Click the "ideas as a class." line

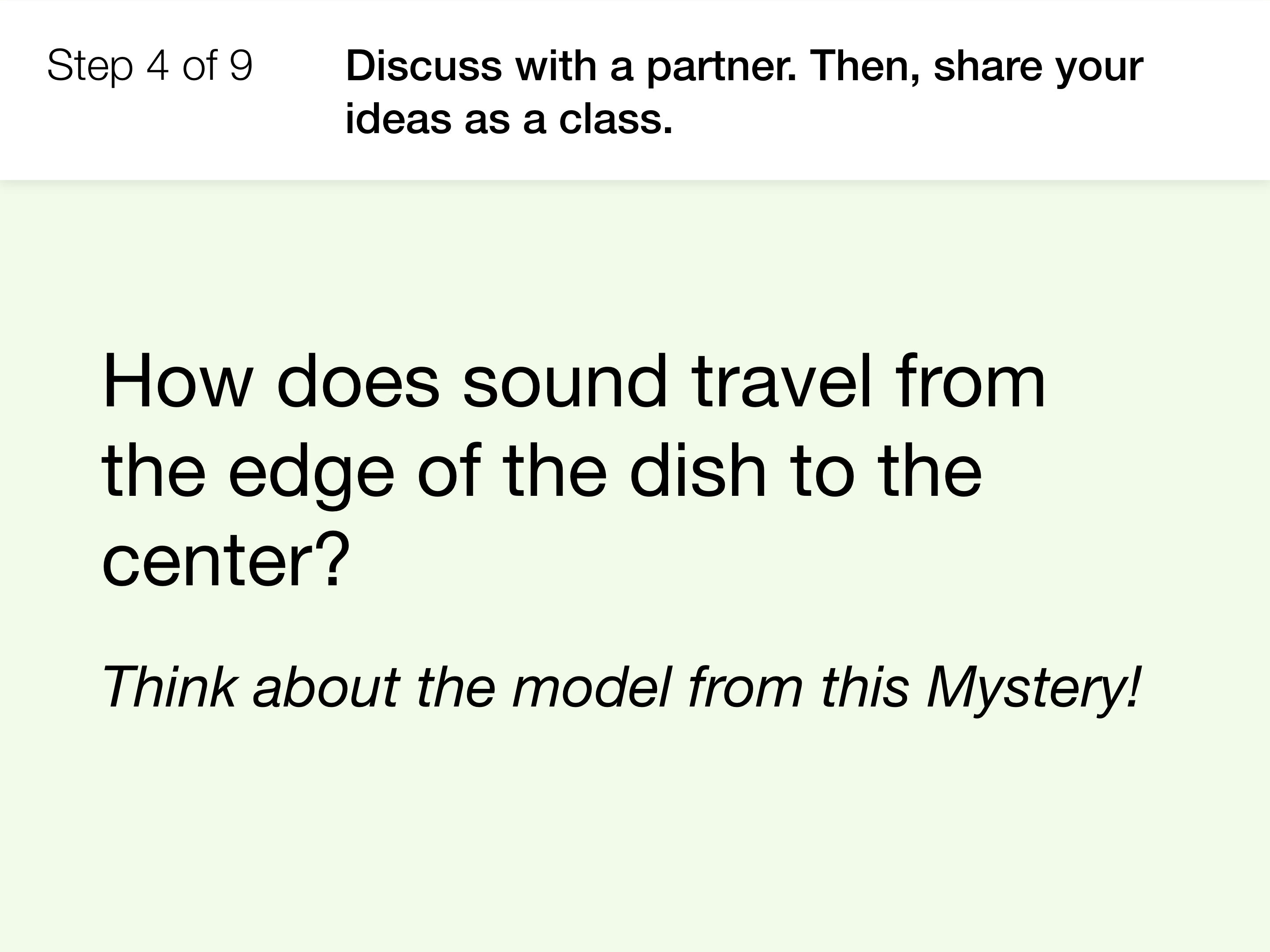(509, 120)
